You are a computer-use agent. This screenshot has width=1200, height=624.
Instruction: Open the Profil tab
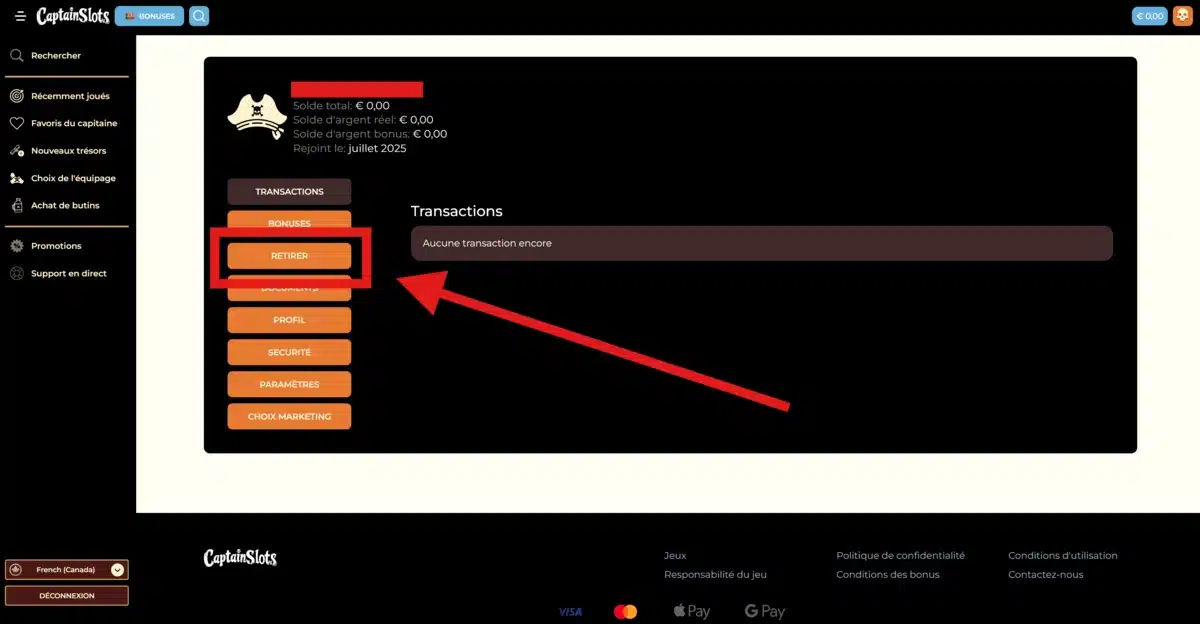(x=289, y=320)
